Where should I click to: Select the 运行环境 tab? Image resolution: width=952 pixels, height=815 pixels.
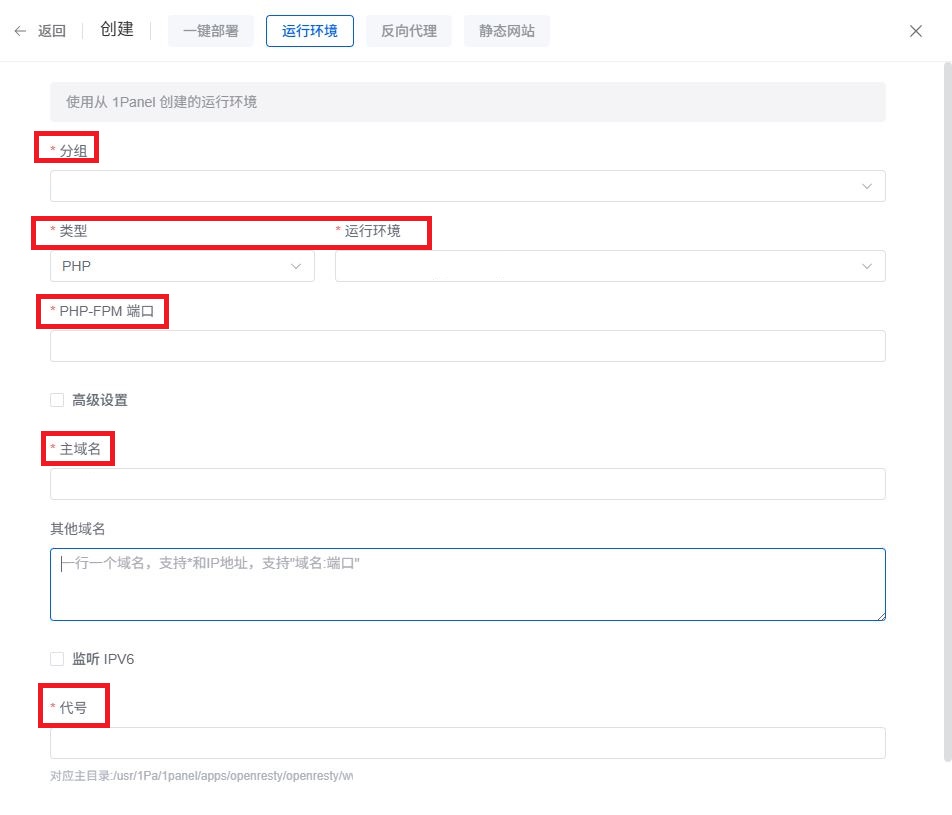pos(310,31)
